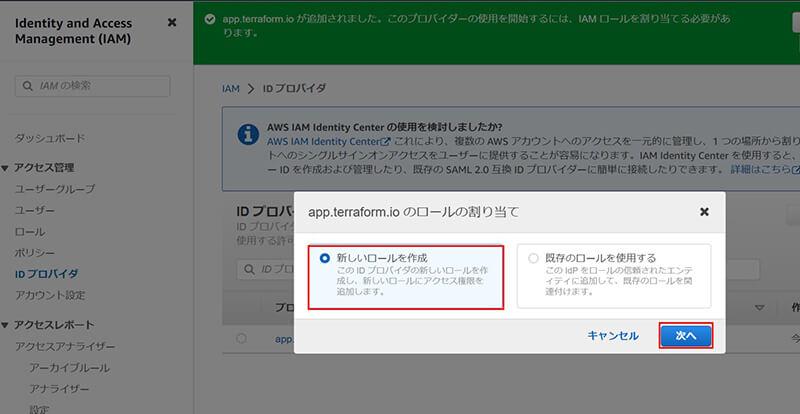This screenshot has height=414, width=800.
Task: Open ダッシュボード in the sidebar
Action: pos(50,138)
